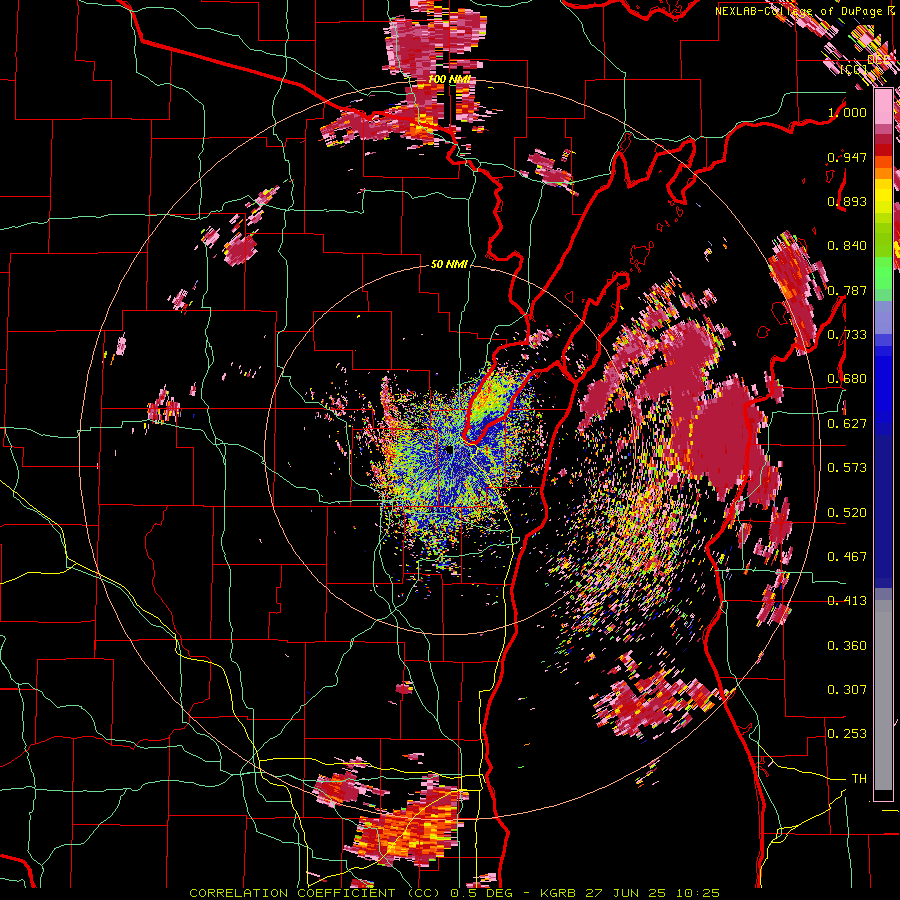The width and height of the screenshot is (900, 900).
Task: Click the 0.573 legend value
Action: (x=847, y=468)
